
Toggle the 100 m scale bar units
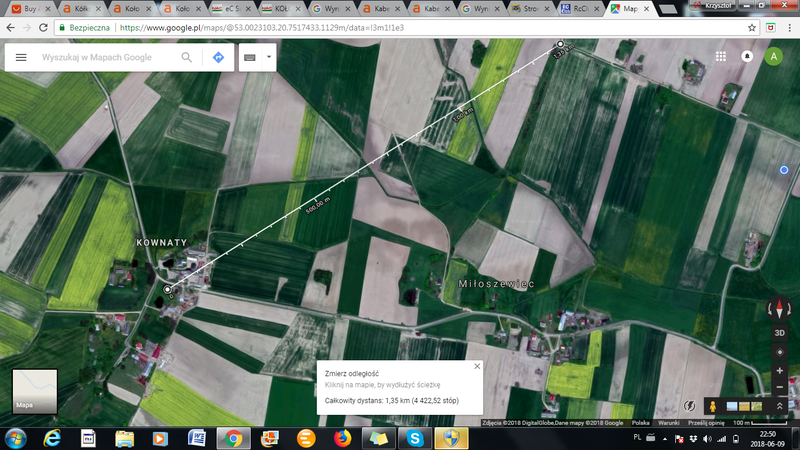click(x=760, y=423)
